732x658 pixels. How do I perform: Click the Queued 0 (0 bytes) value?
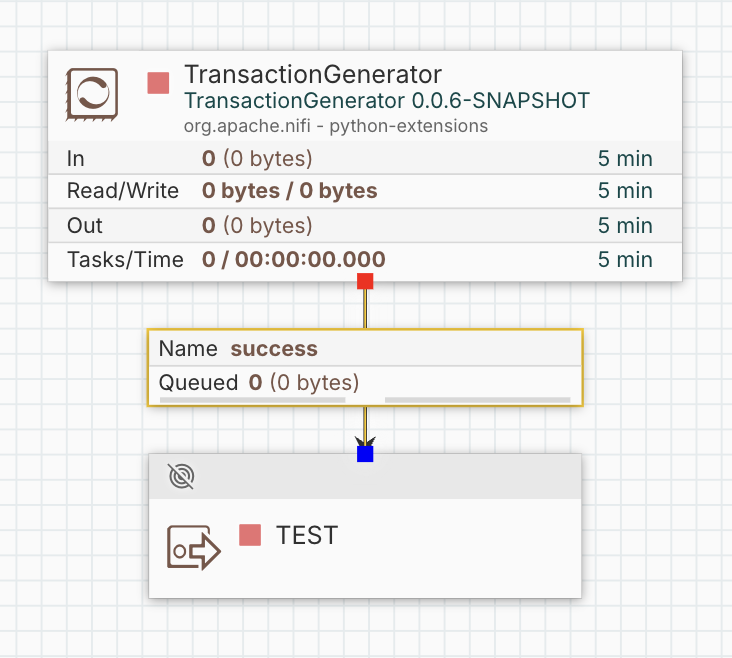click(304, 382)
